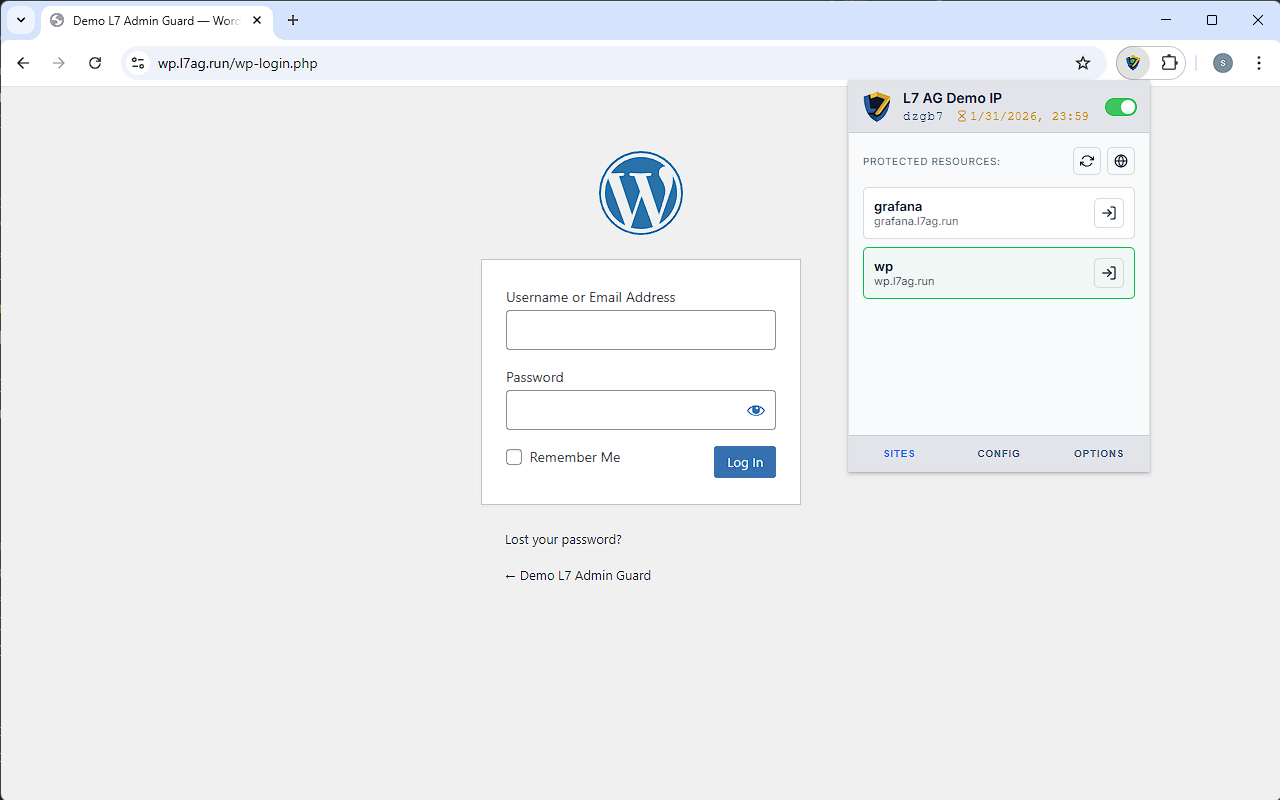
Task: Switch to the OPTIONS tab
Action: pyautogui.click(x=1098, y=453)
